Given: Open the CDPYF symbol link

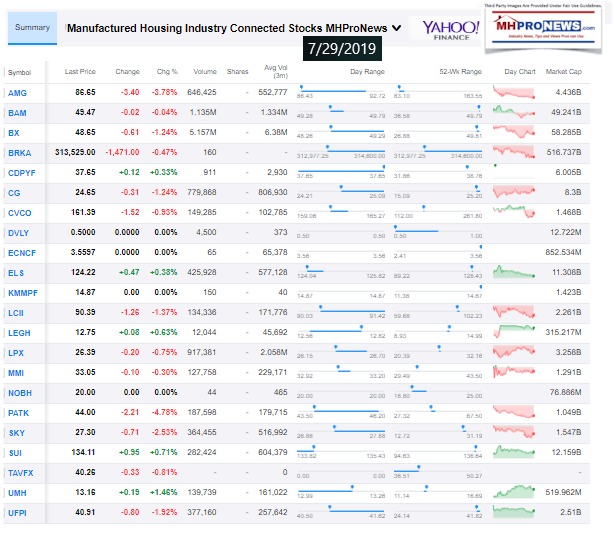Looking at the screenshot, I should coord(22,173).
